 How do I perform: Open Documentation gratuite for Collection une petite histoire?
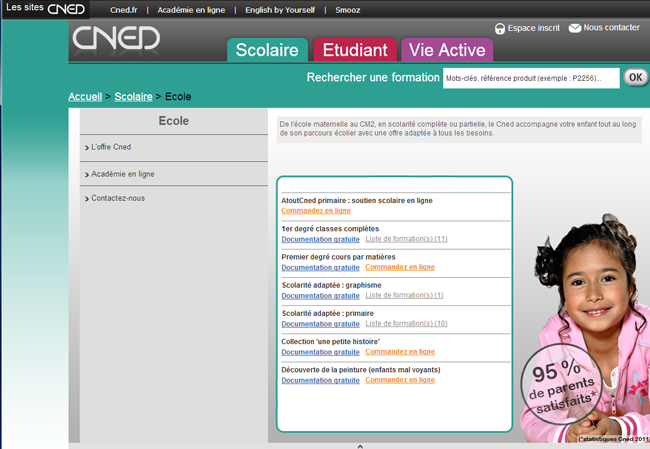[320, 352]
